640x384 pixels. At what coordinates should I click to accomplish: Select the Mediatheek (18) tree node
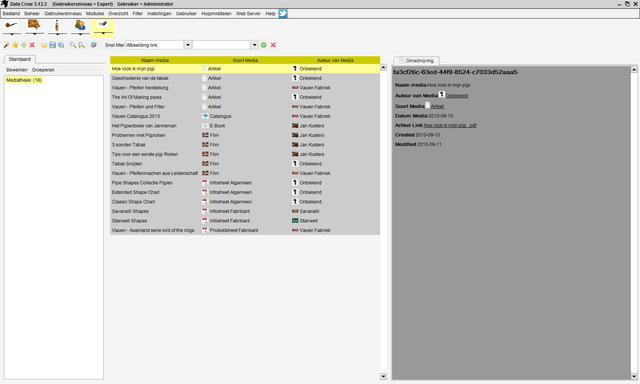pos(24,80)
